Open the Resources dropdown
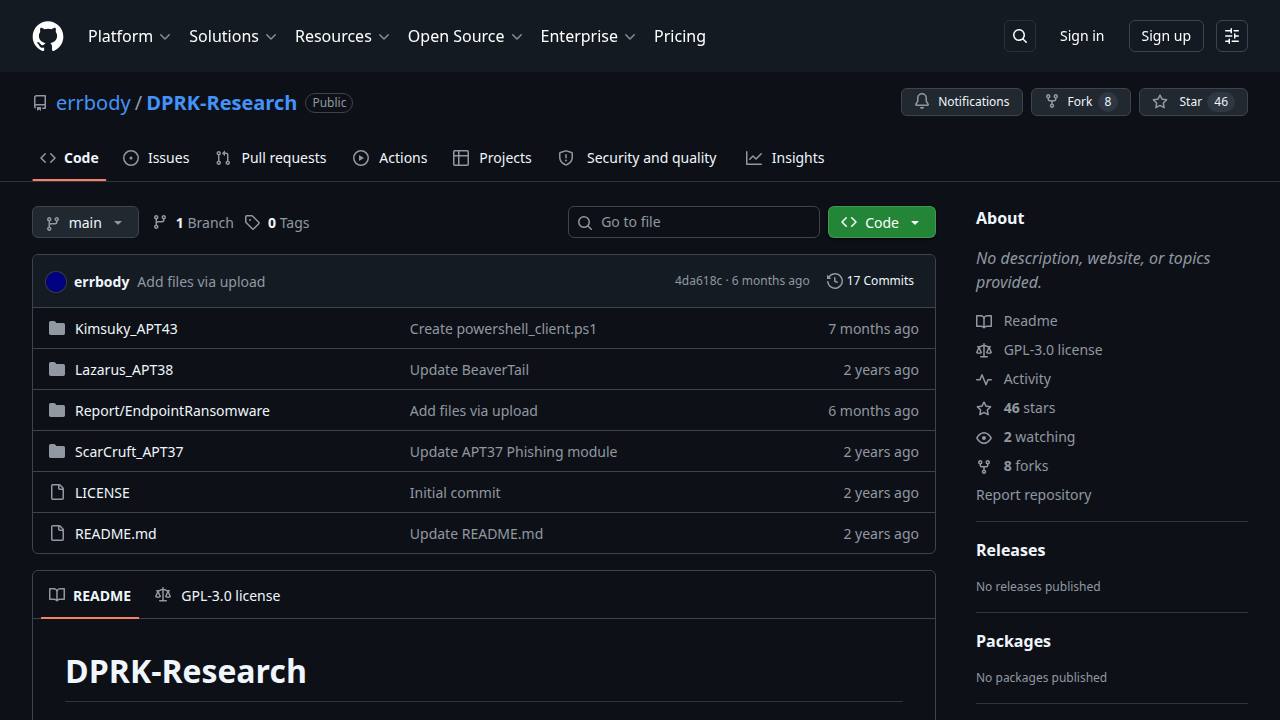Viewport: 1280px width, 720px height. (x=342, y=36)
